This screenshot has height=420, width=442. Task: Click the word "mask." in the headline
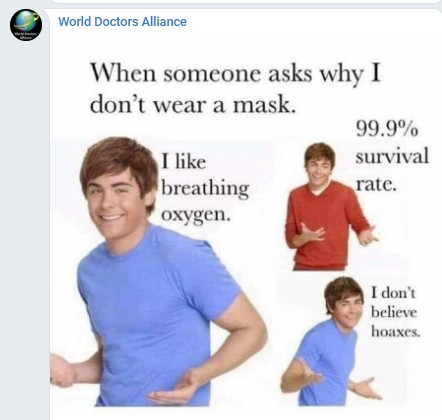click(265, 105)
